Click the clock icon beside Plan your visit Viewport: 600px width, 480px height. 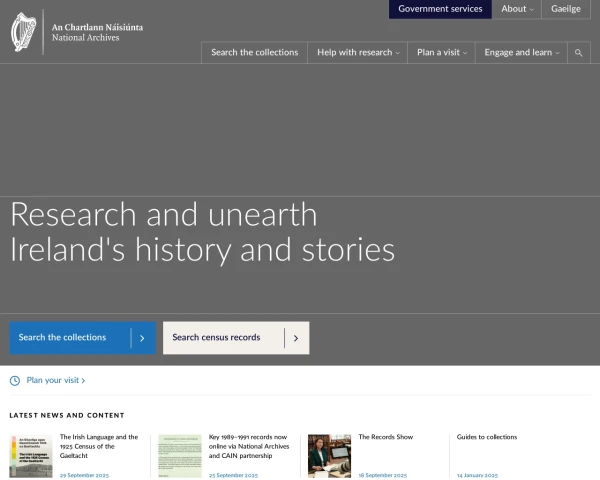[x=15, y=380]
